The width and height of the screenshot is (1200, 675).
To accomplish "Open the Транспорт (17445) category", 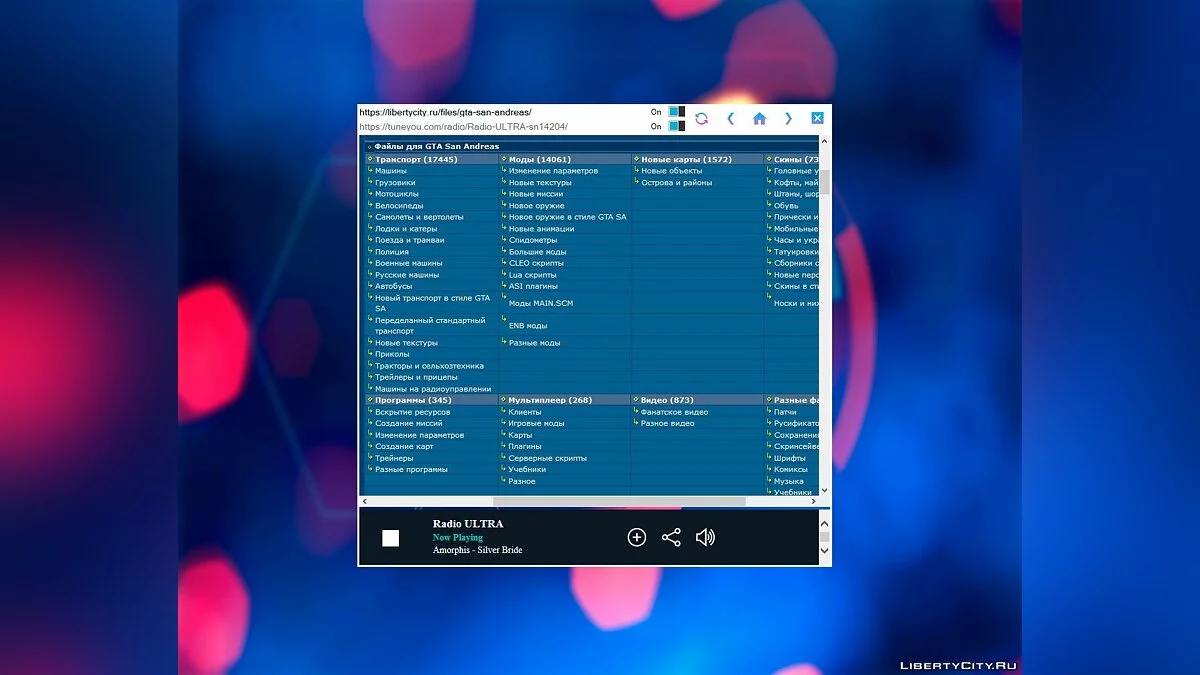I will (413, 159).
